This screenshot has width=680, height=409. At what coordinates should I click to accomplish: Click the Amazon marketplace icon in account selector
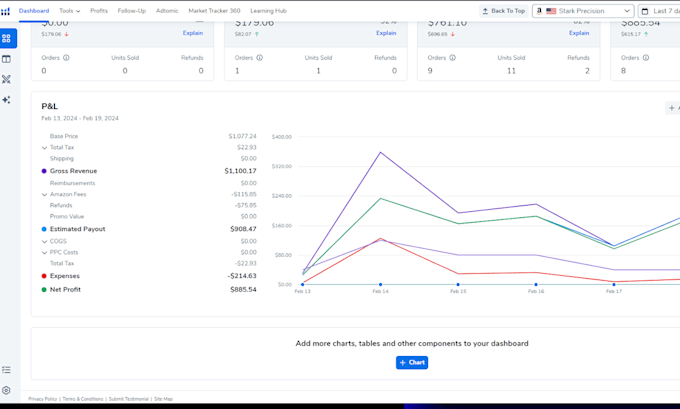(x=539, y=11)
